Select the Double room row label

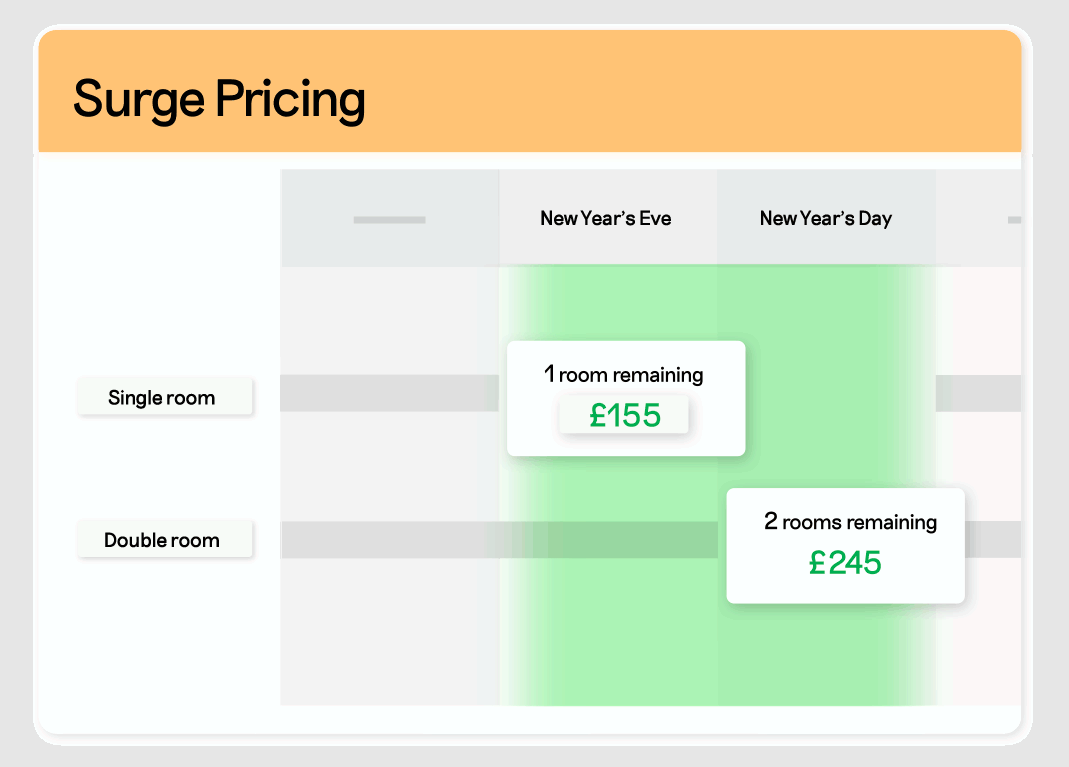click(162, 541)
